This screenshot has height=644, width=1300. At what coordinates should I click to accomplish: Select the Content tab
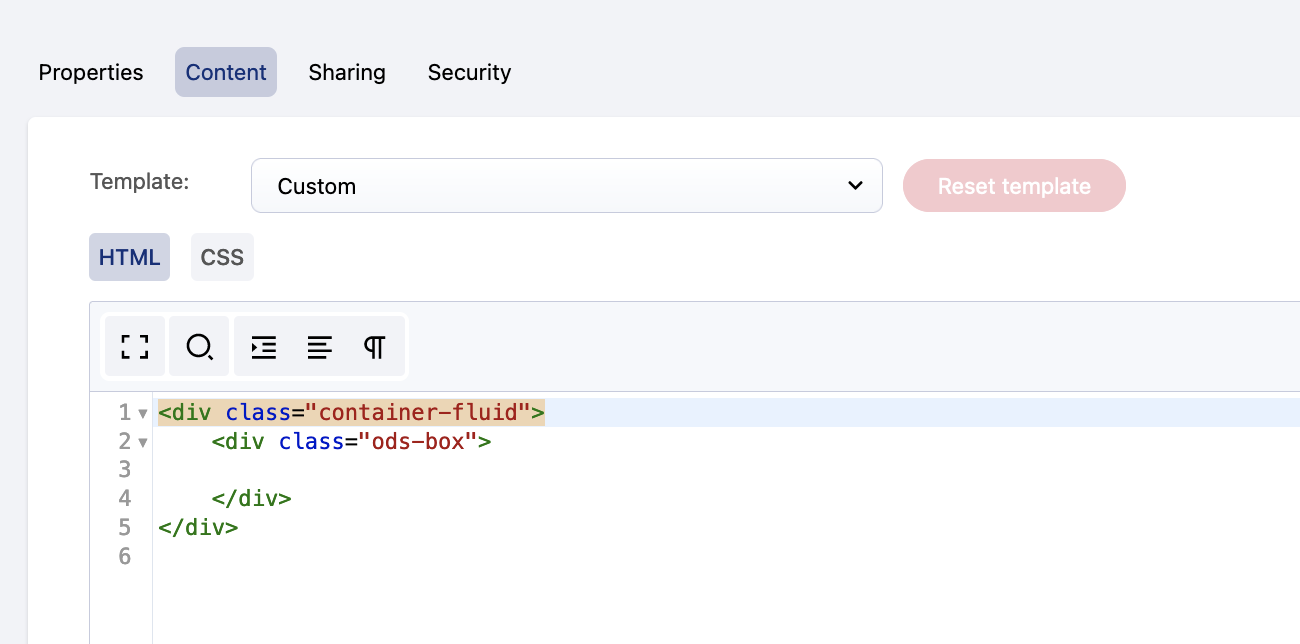tap(226, 73)
